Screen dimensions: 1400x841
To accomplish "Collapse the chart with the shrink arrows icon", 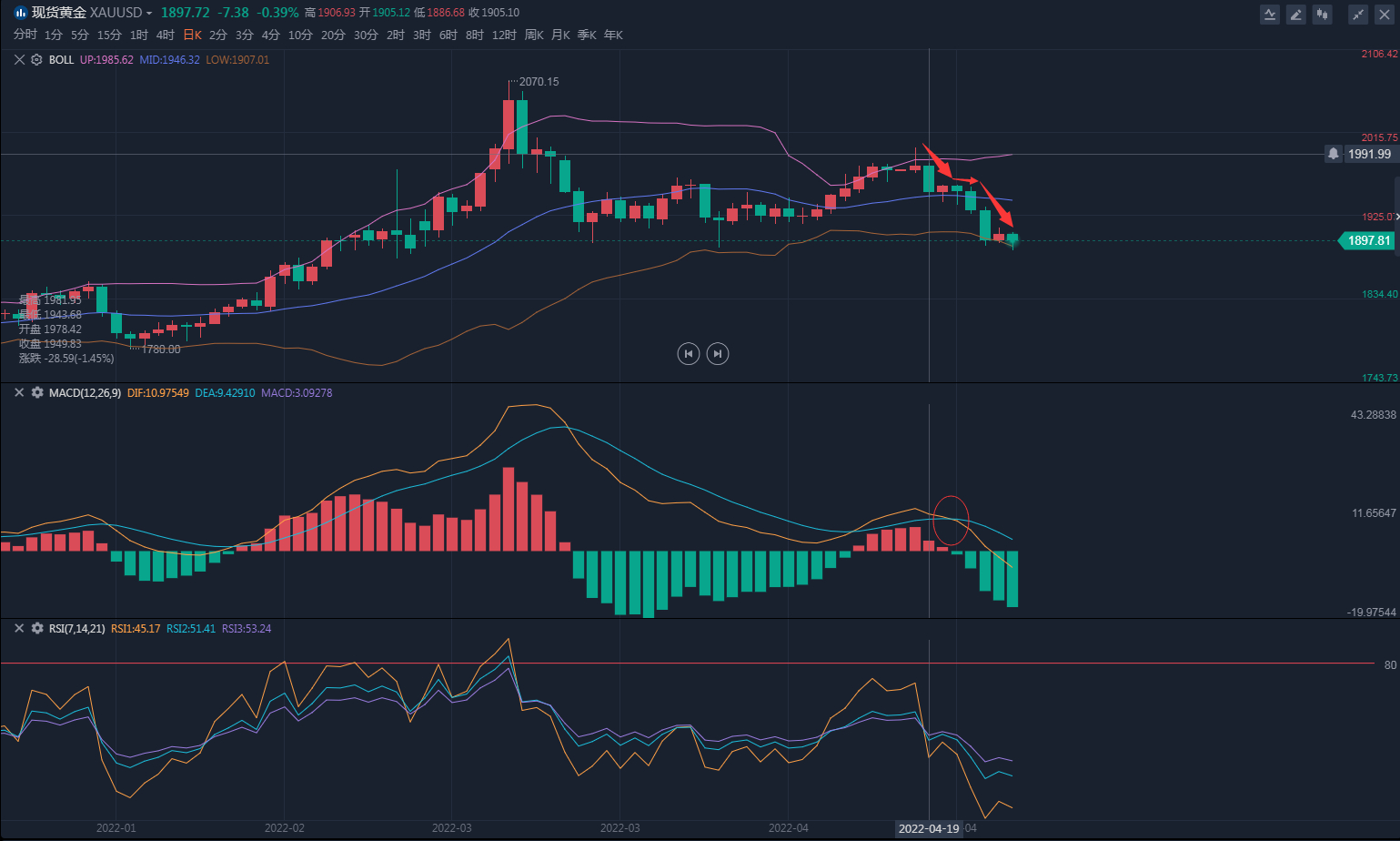I will [x=1358, y=14].
